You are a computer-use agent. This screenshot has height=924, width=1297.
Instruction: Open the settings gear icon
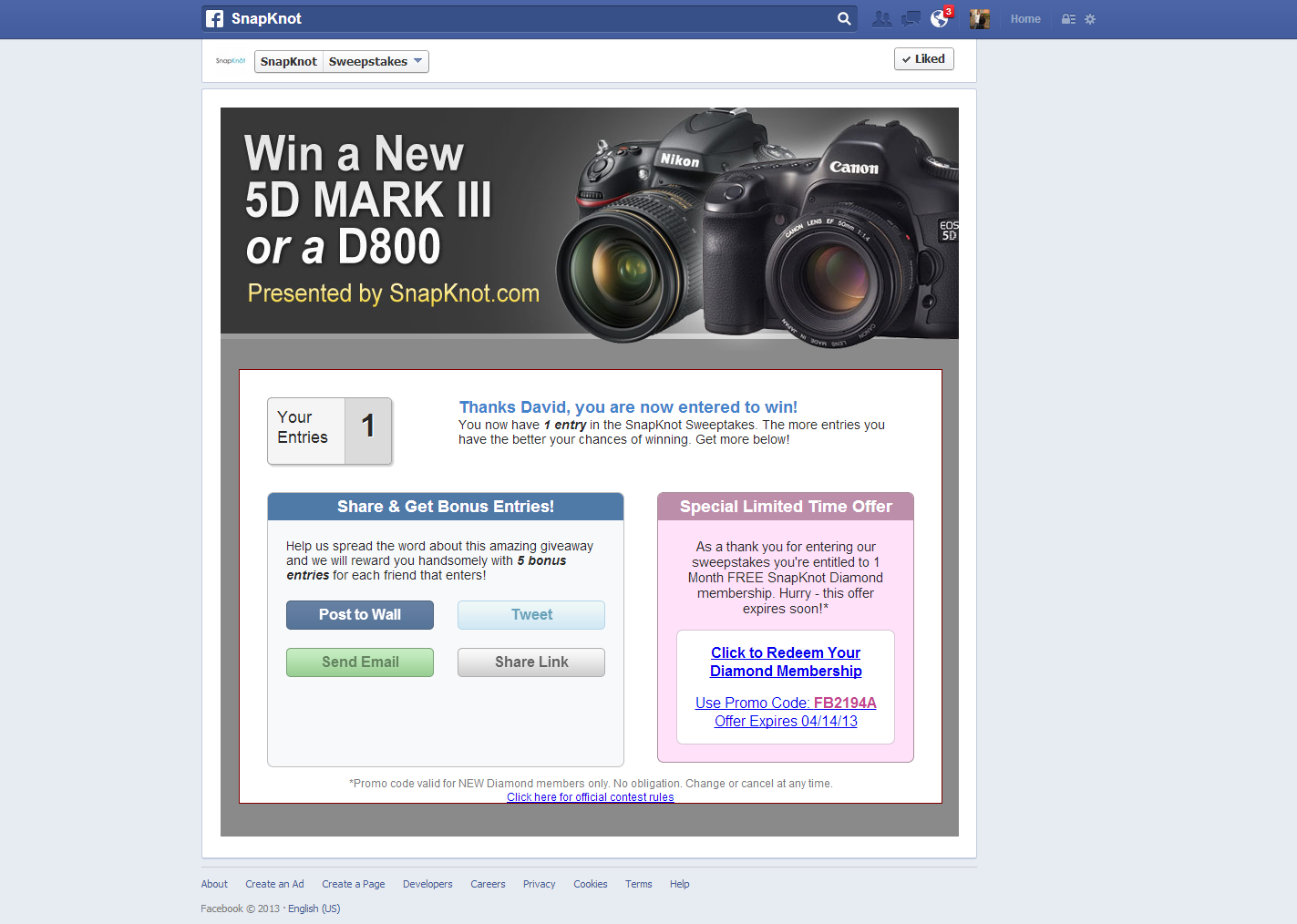click(1090, 18)
